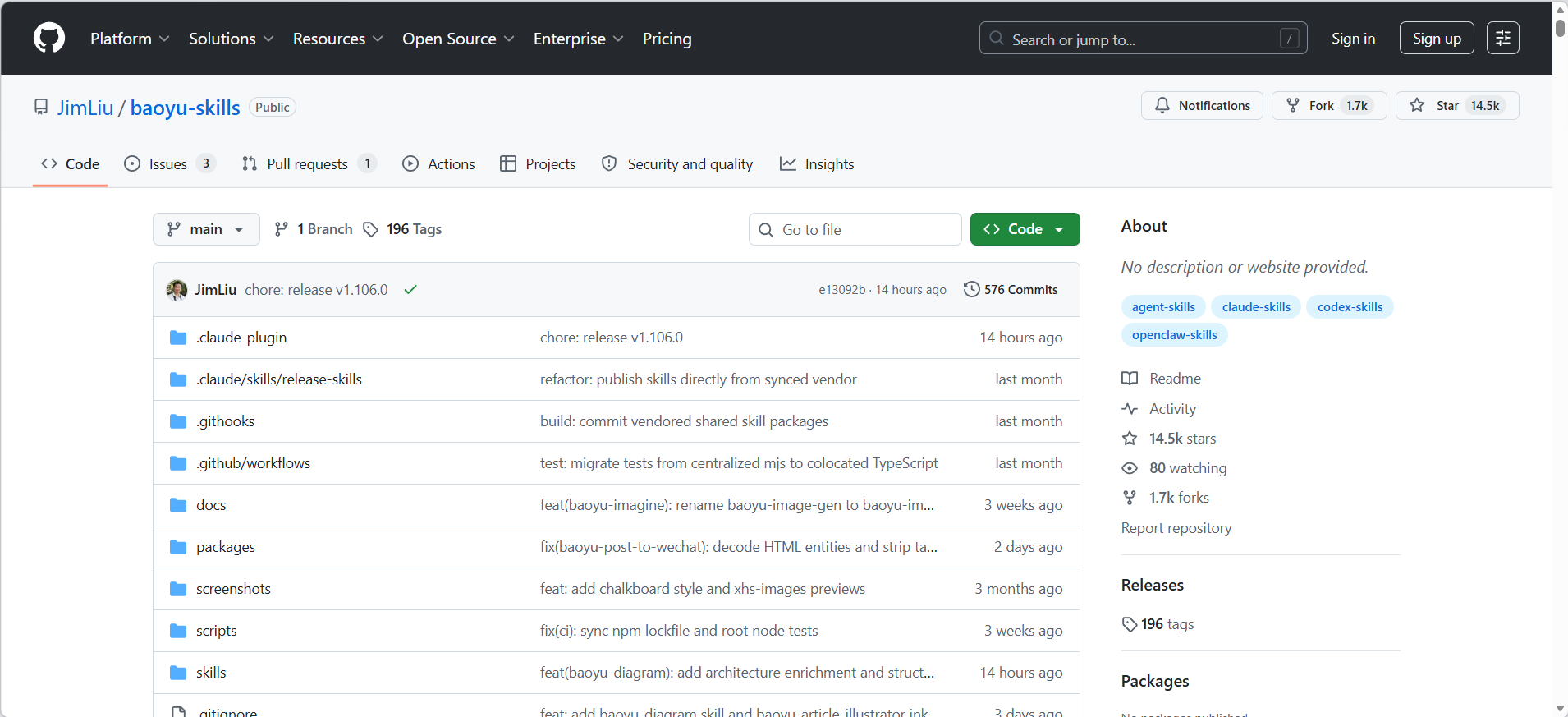Click the Fork icon button
The width and height of the screenshot is (1568, 717).
click(1293, 105)
